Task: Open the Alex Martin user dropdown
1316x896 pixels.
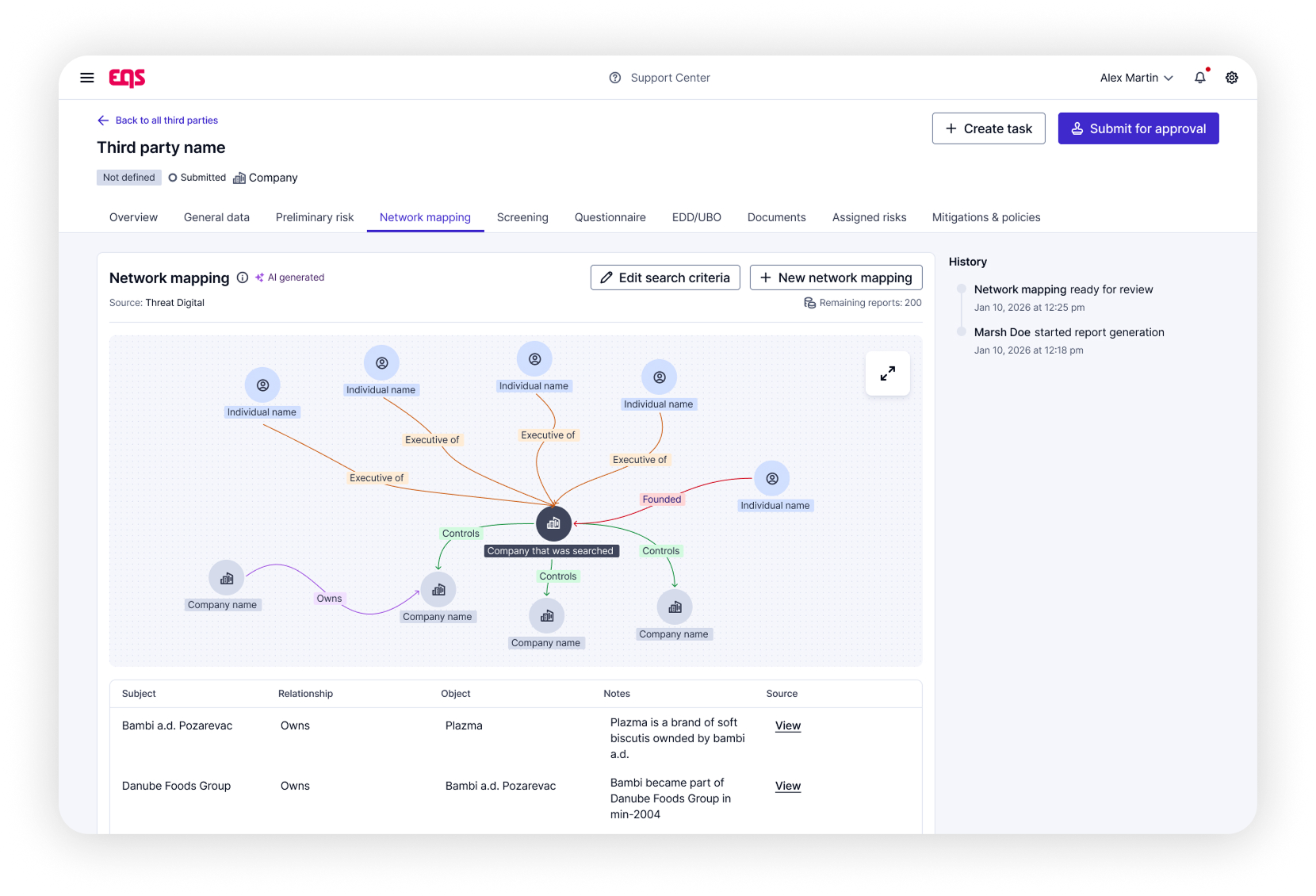Action: (1136, 78)
